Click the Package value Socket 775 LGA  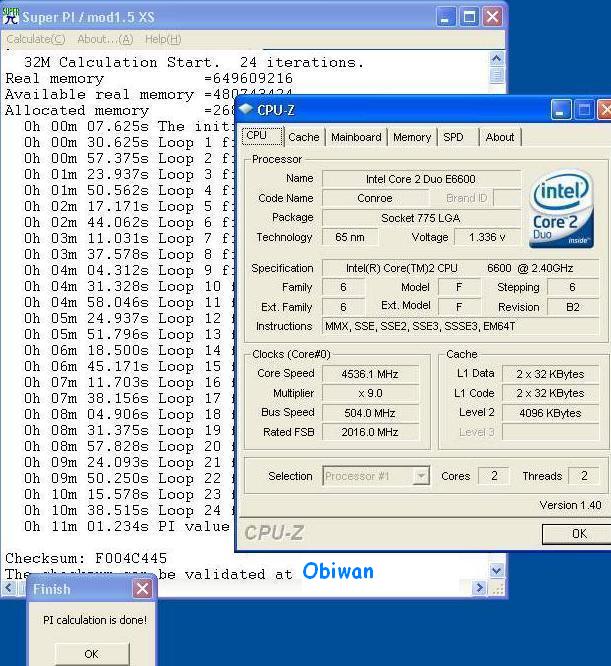[421, 218]
